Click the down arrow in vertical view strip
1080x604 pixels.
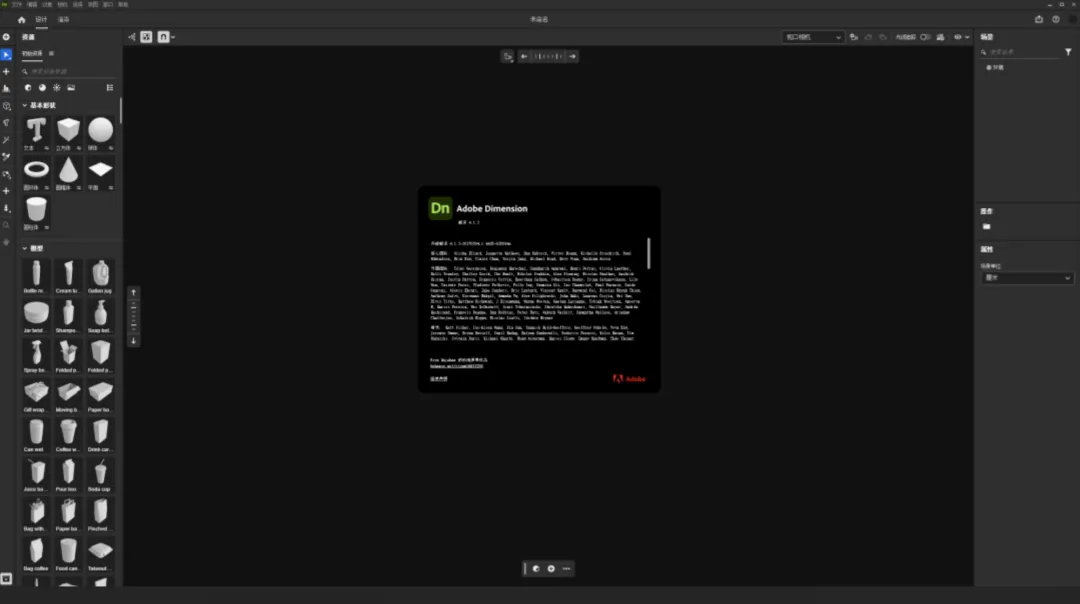pyautogui.click(x=134, y=341)
